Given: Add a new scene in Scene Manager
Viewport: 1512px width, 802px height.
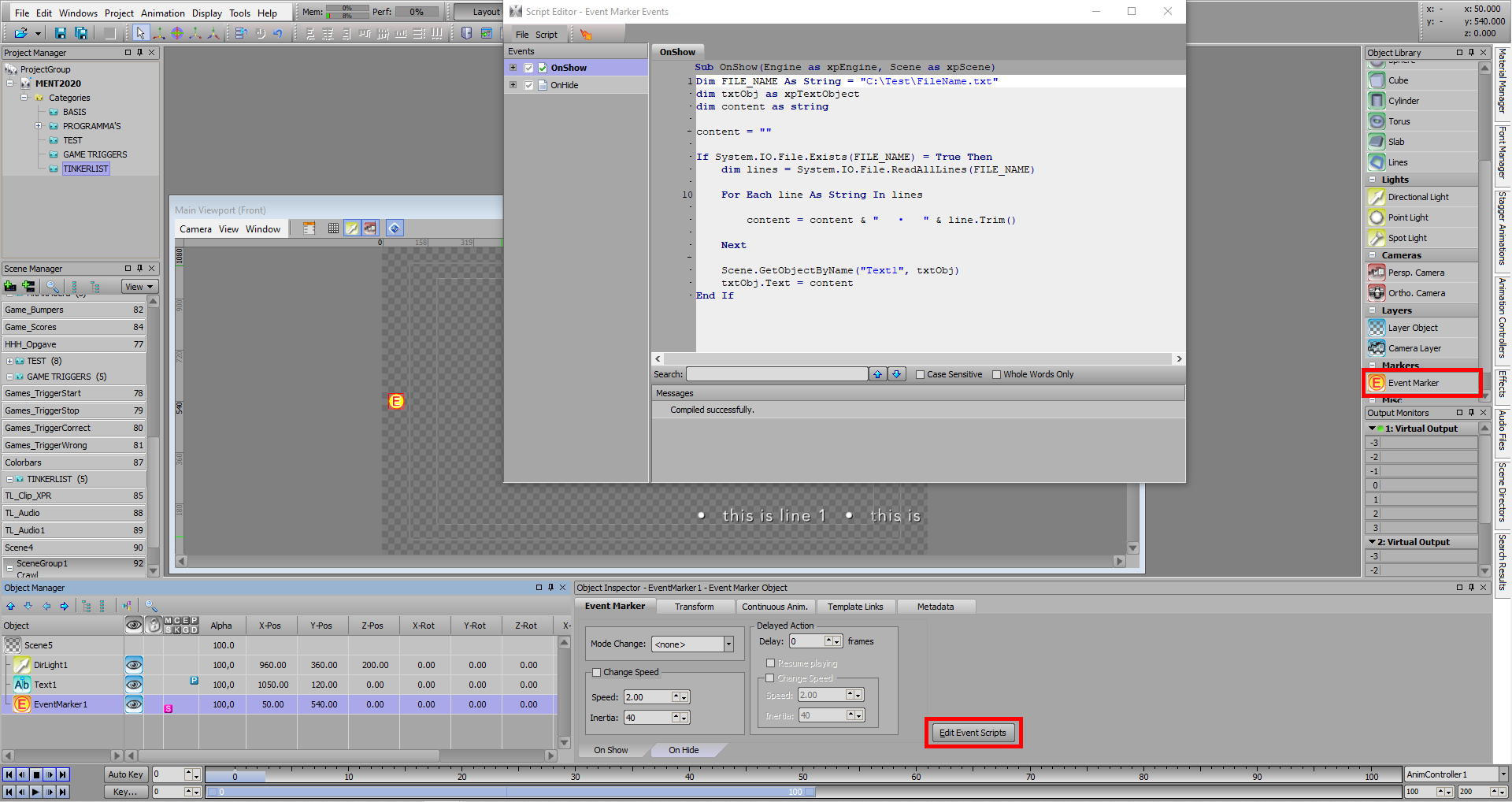Looking at the screenshot, I should [x=10, y=287].
